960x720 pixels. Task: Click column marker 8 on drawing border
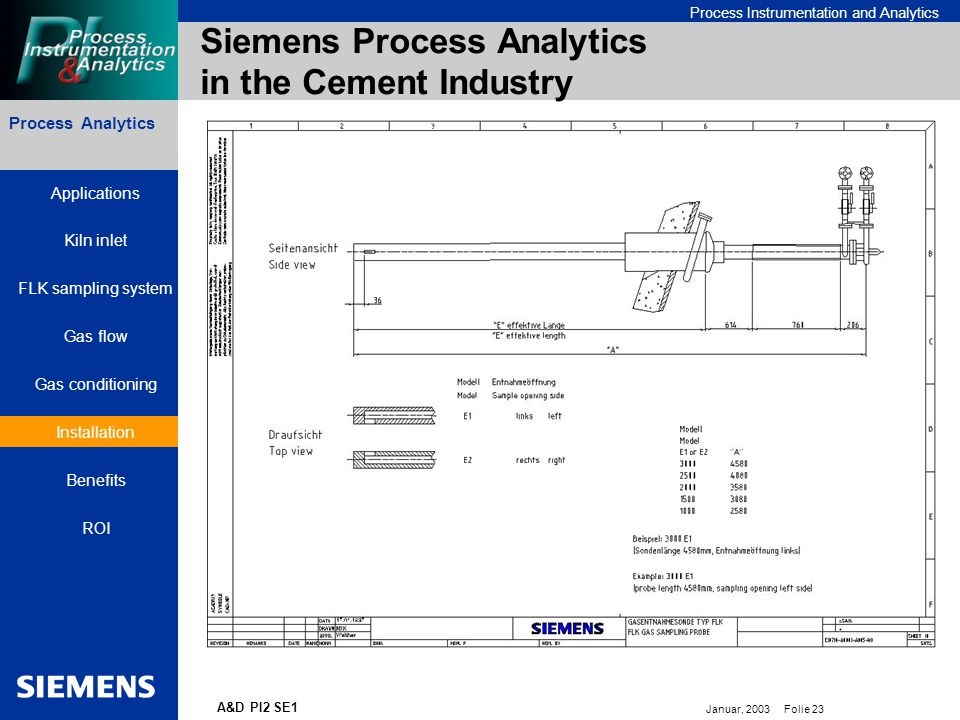click(x=887, y=126)
